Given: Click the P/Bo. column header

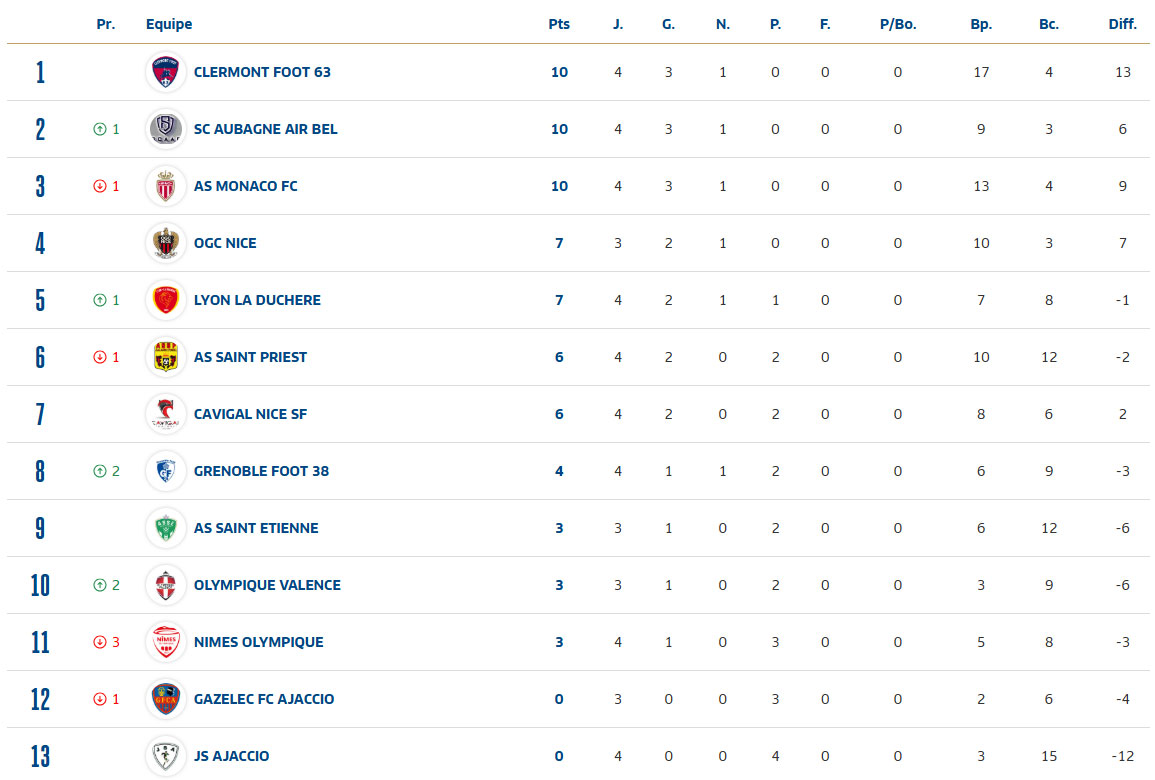Looking at the screenshot, I should [897, 24].
